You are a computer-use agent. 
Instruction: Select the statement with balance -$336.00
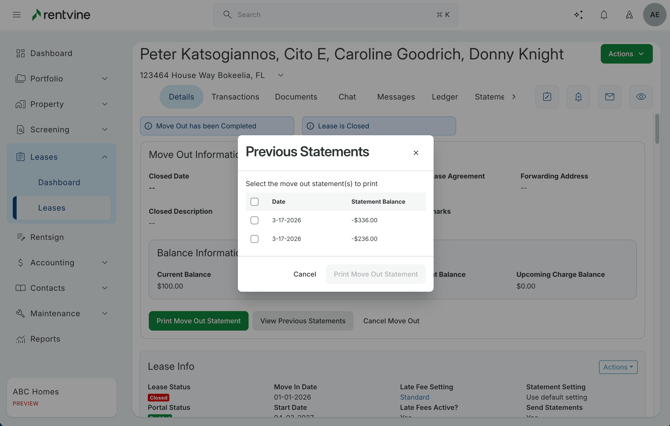click(x=254, y=220)
